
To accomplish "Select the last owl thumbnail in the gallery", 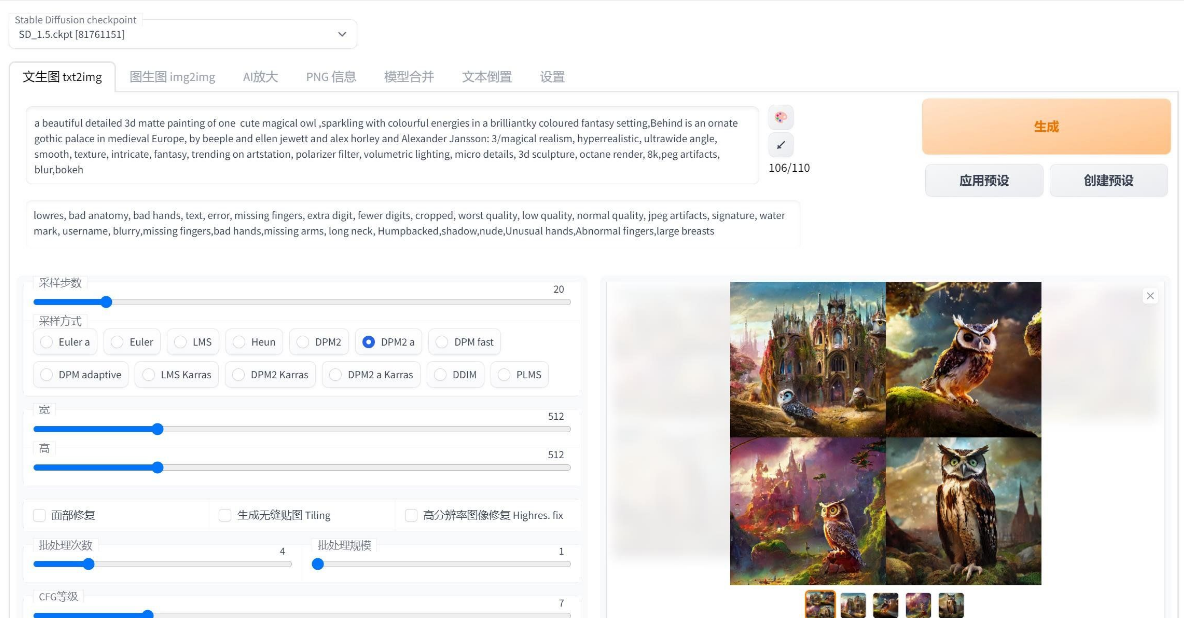I will pos(950,605).
